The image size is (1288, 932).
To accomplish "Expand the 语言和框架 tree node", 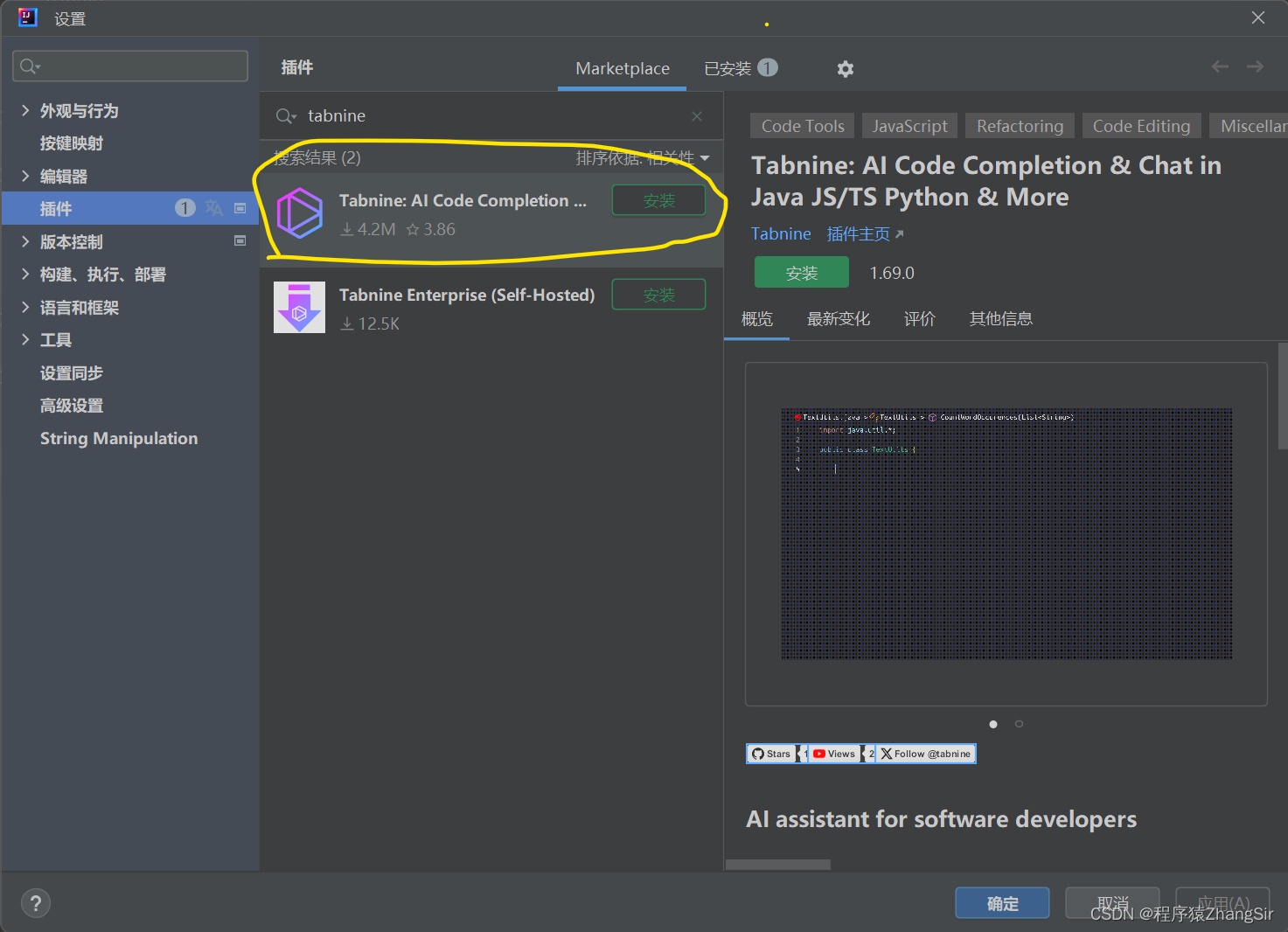I will coord(25,307).
